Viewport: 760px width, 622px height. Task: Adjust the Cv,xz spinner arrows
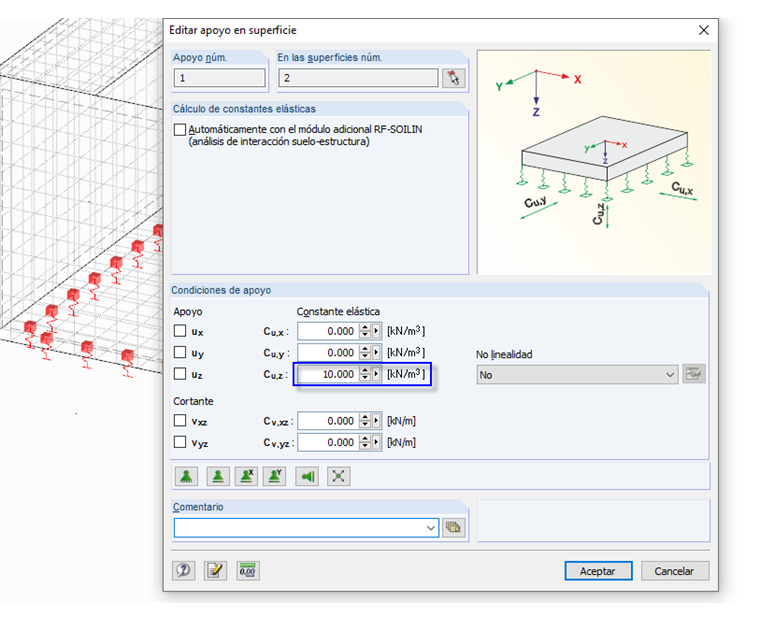tap(365, 421)
